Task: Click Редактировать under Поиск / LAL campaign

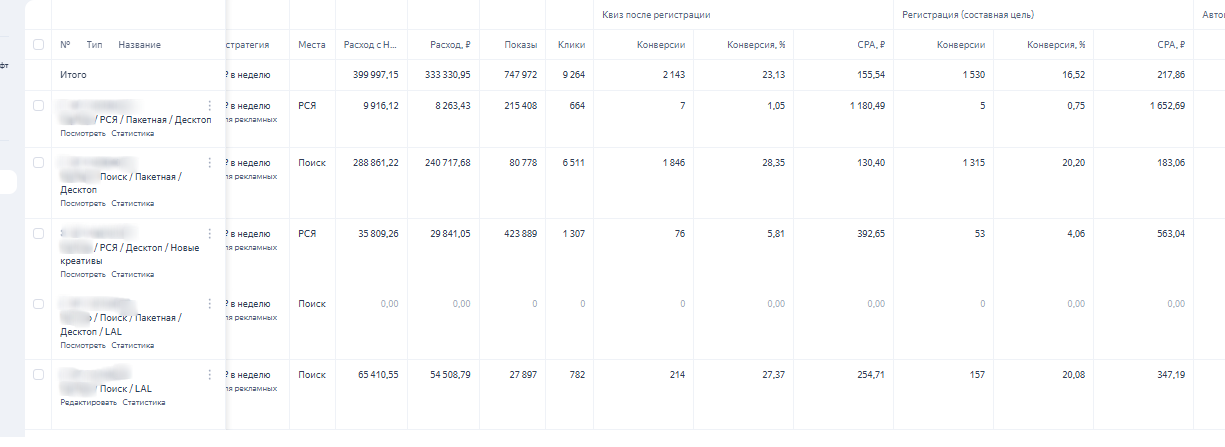Action: (88, 402)
